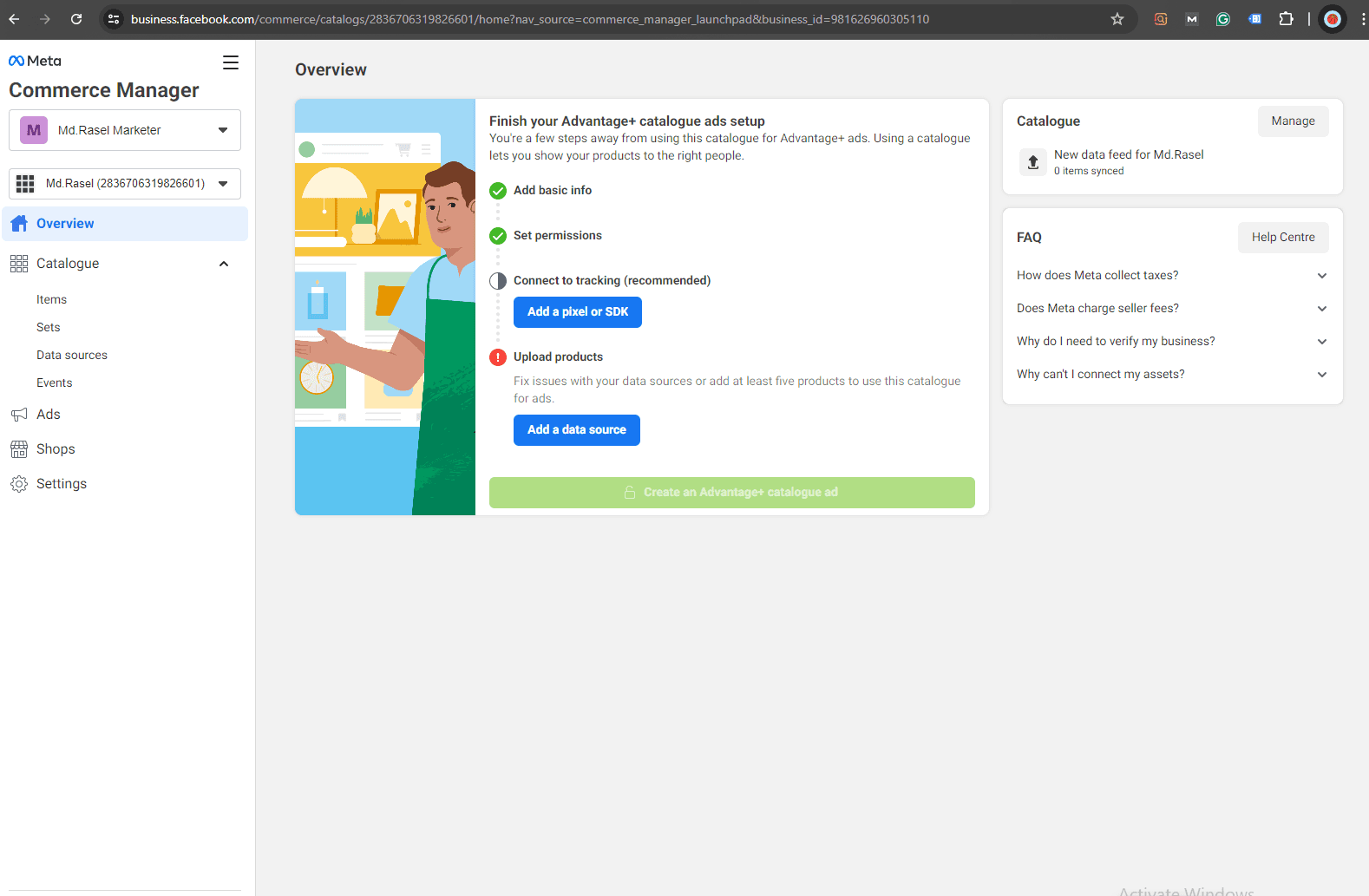Click the Manage catalogue button
The width and height of the screenshot is (1369, 896).
pyautogui.click(x=1294, y=121)
